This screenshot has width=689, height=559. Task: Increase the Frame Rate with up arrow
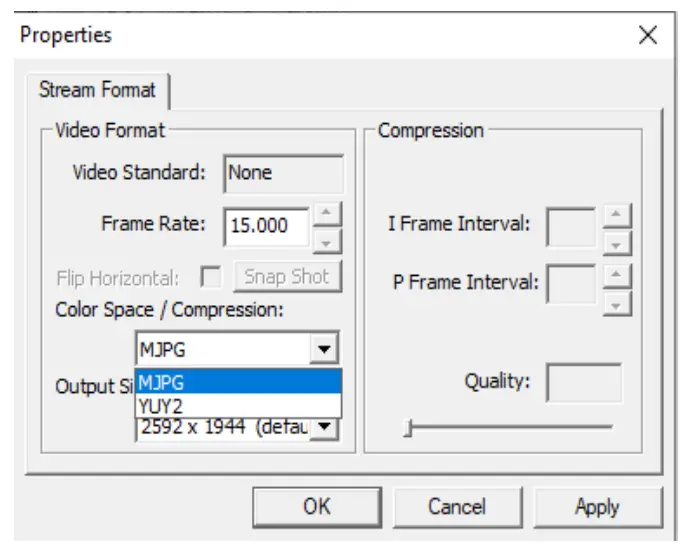327,214
